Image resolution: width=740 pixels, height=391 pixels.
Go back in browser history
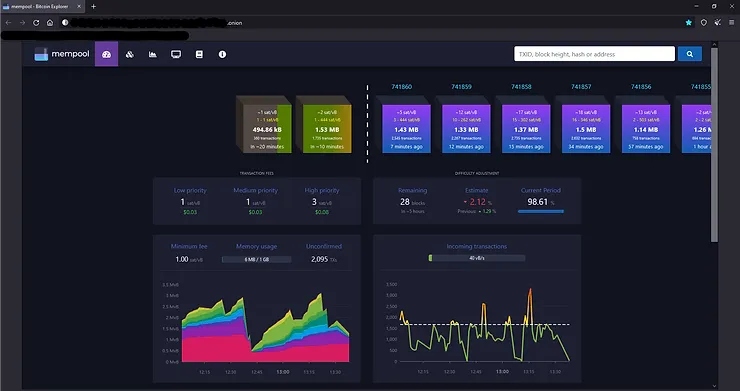(8, 23)
